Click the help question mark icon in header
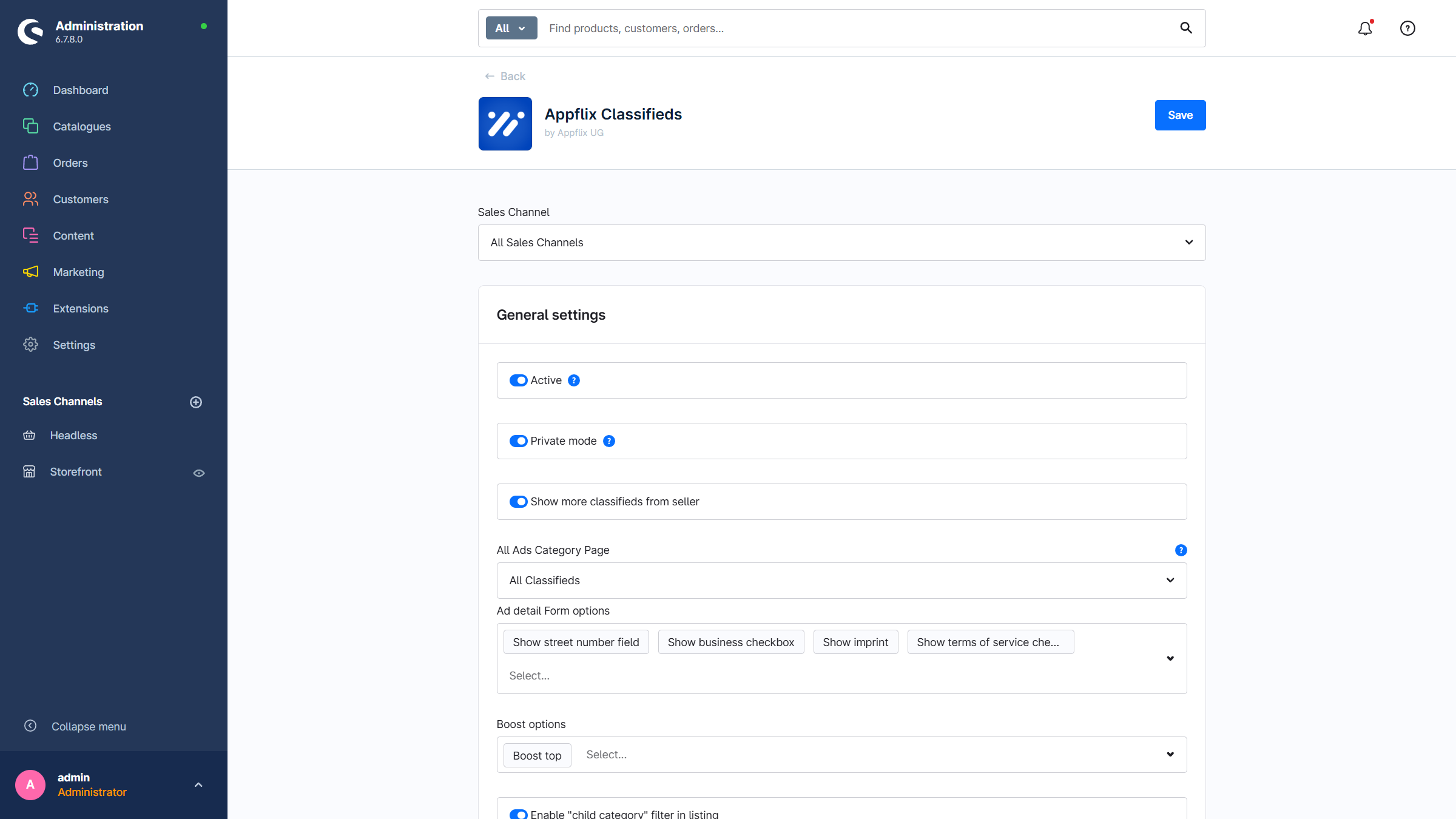 click(1407, 29)
